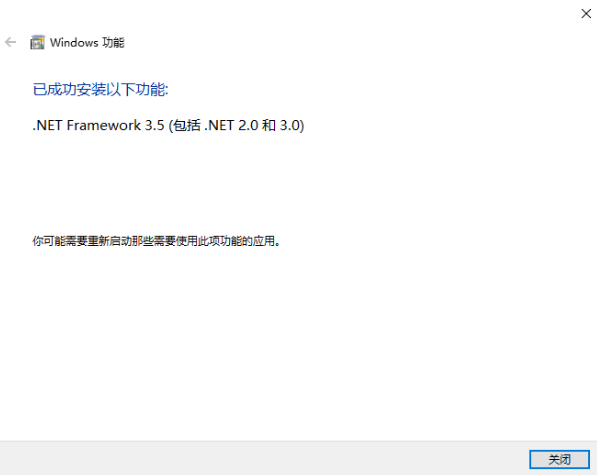Click the empty title bar area
The image size is (597, 475).
tap(289, 14)
